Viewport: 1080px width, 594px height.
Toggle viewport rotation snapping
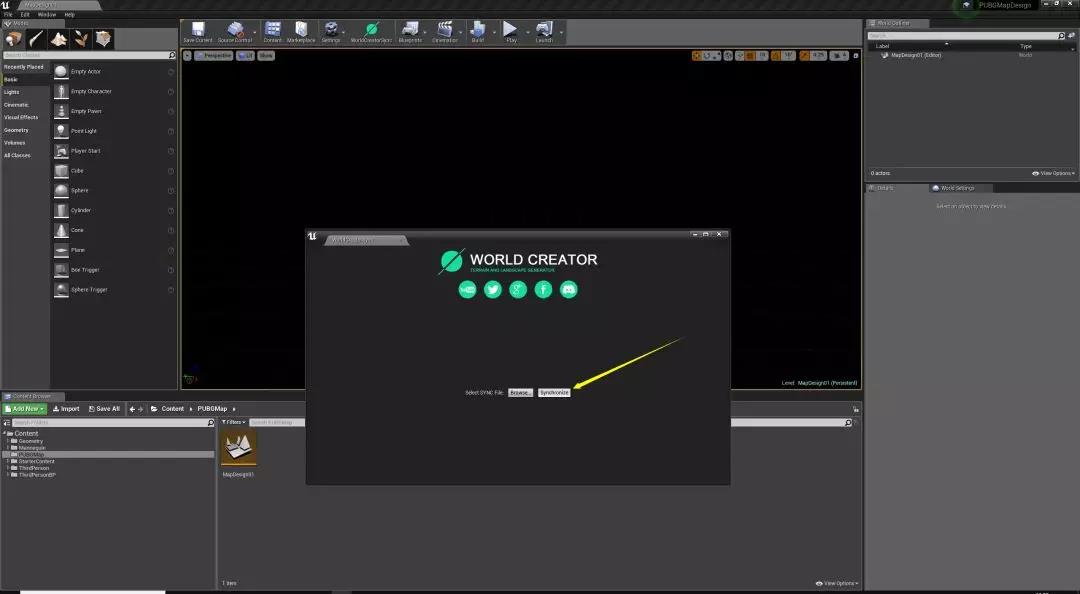coord(776,56)
